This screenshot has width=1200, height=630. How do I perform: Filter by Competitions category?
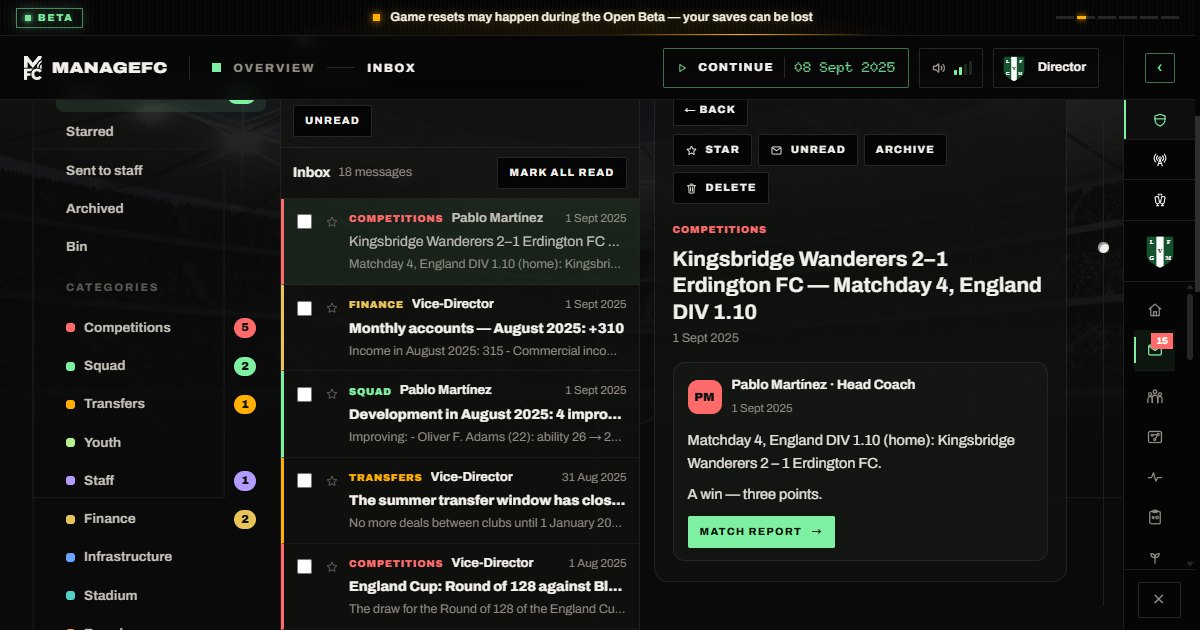(160, 327)
